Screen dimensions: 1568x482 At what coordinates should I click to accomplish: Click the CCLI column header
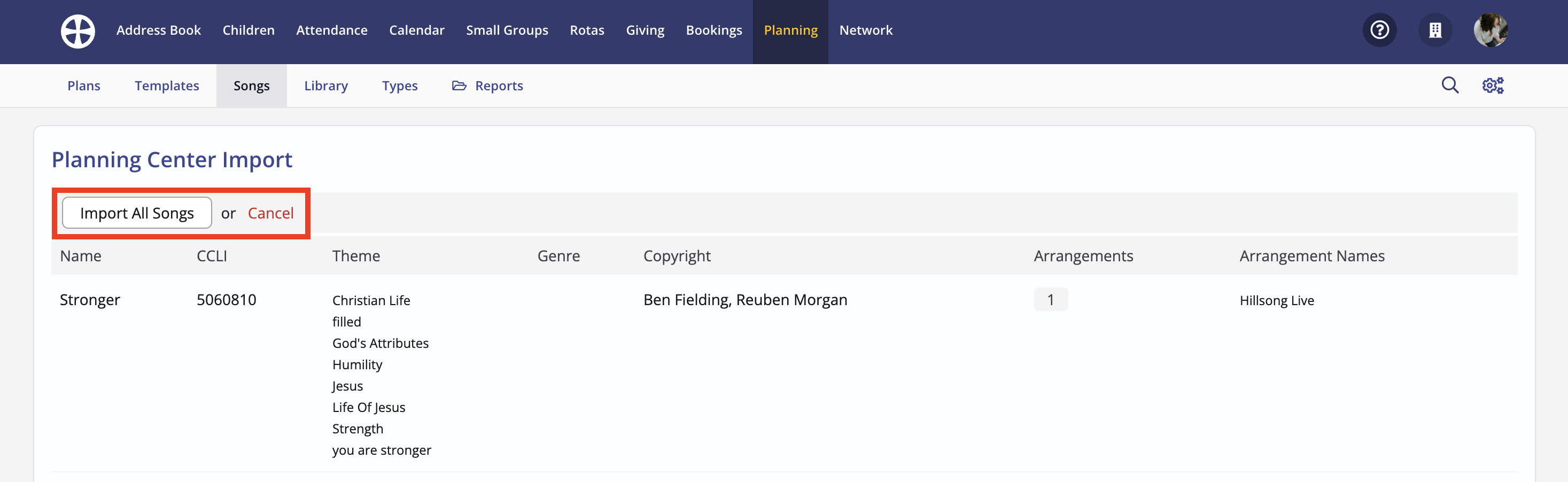pos(211,255)
